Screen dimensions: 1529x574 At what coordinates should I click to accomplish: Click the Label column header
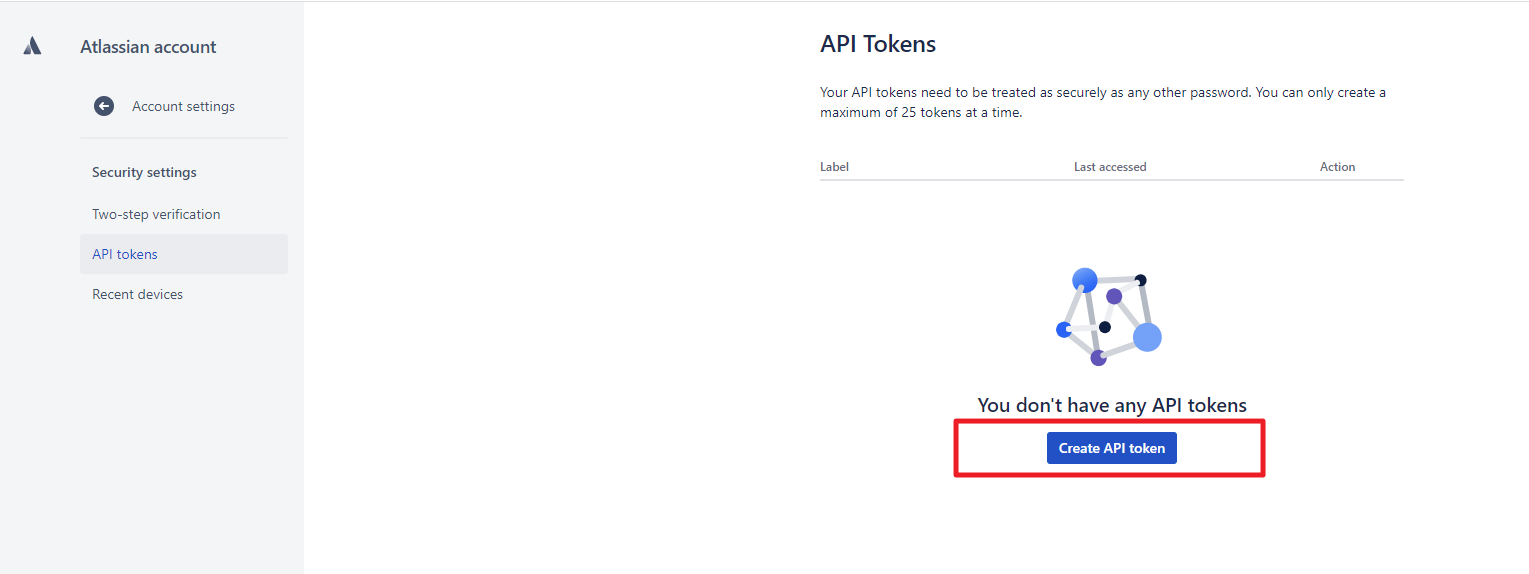(x=834, y=167)
